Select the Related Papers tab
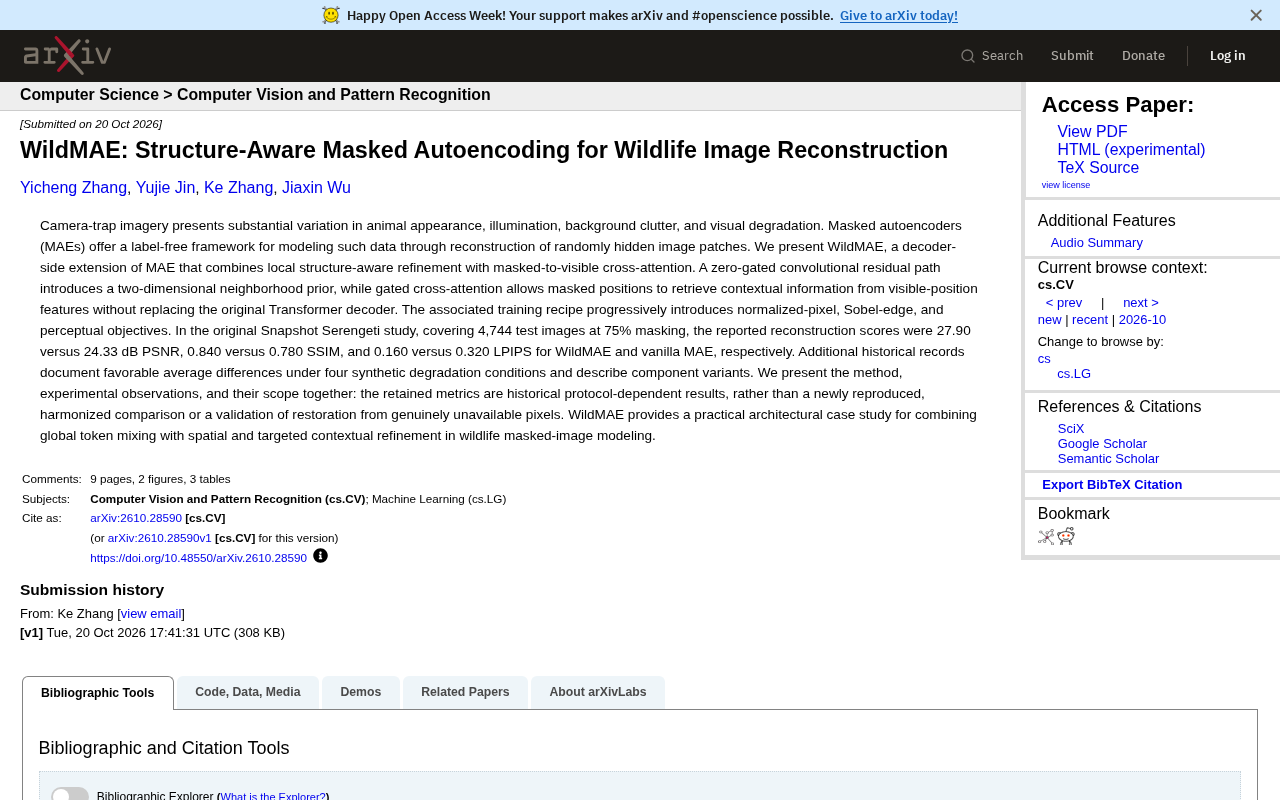The height and width of the screenshot is (800, 1280). pos(465,692)
